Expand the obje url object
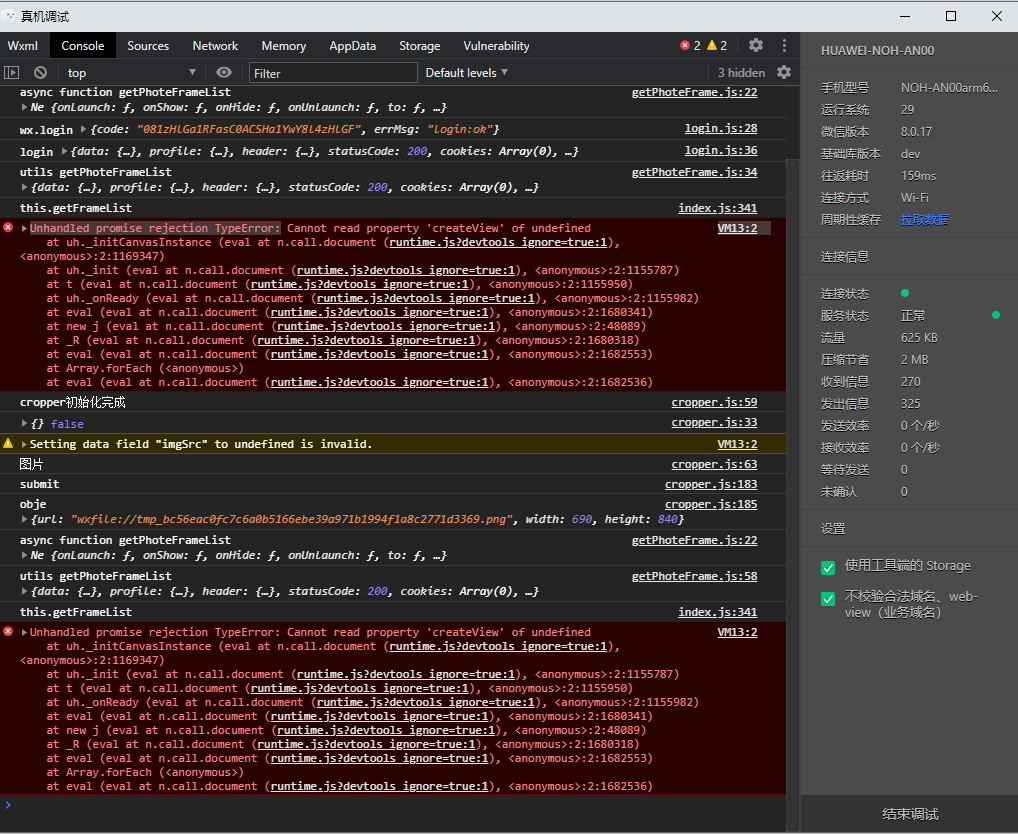 coord(24,519)
